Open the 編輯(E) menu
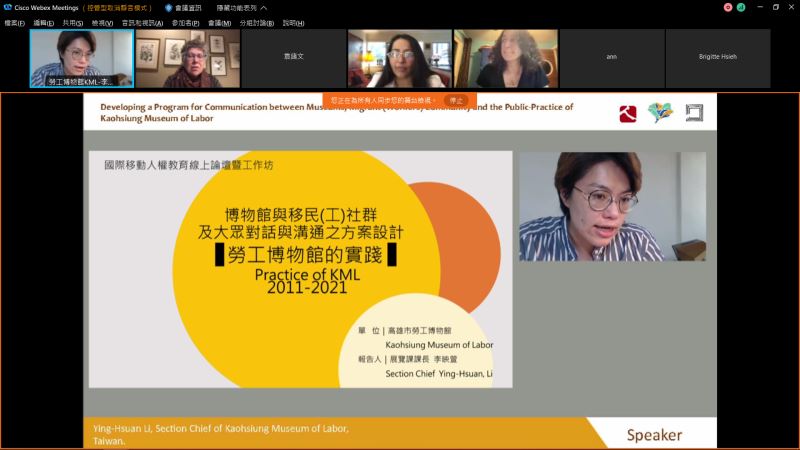This screenshot has height=450, width=800. (44, 22)
